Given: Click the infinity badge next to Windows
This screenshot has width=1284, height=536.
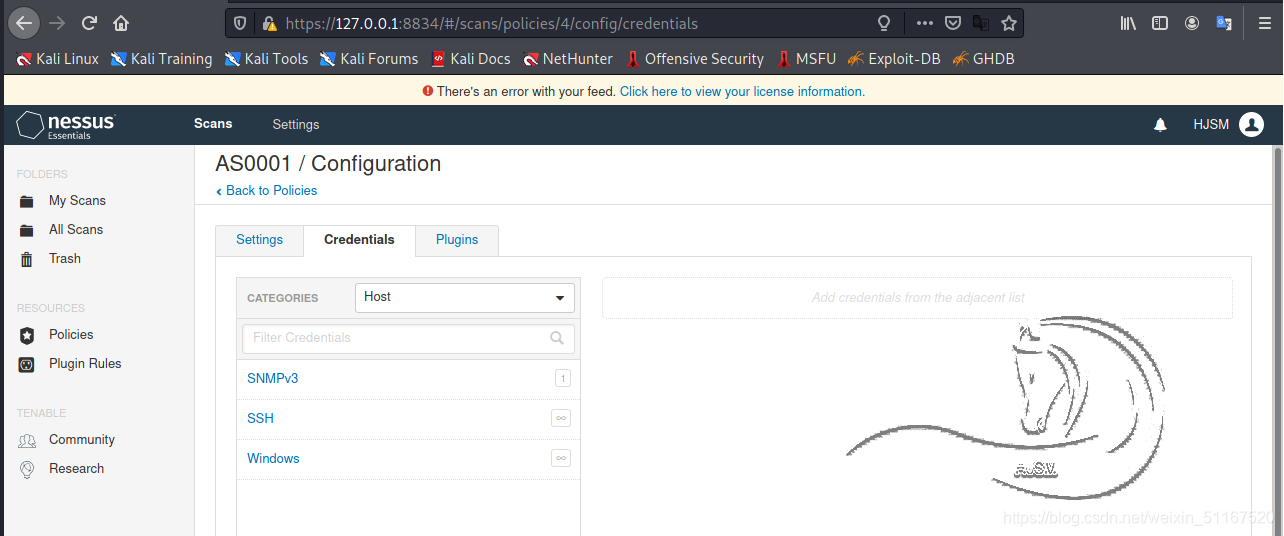Looking at the screenshot, I should (561, 458).
